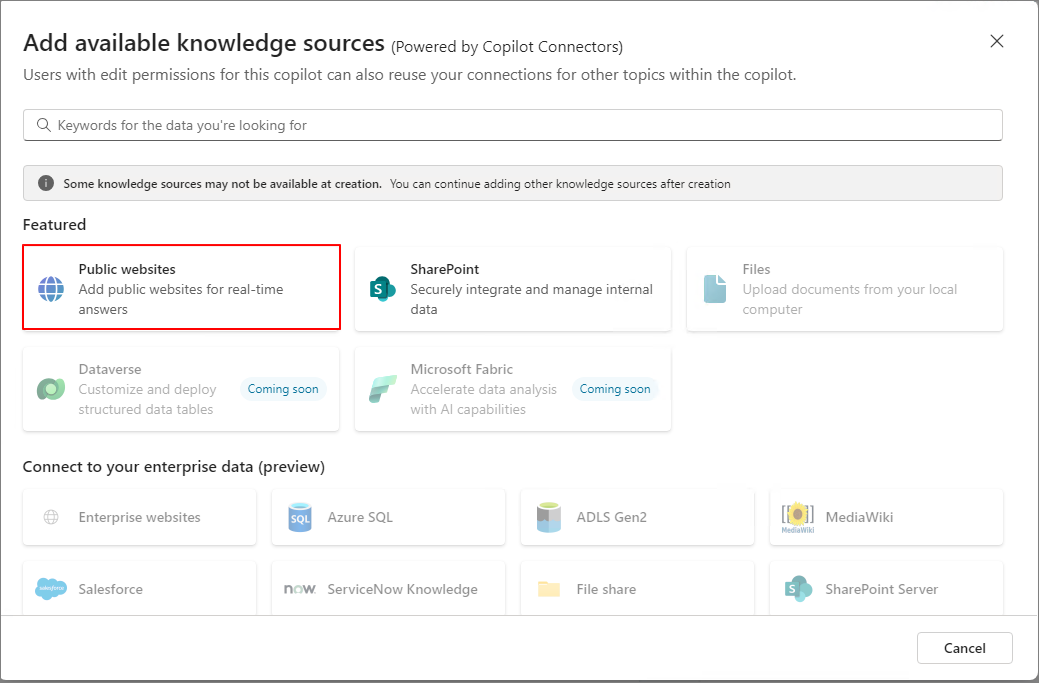This screenshot has width=1039, height=683.
Task: Click 'Connect to your enterprise data (preview)' heading
Action: (174, 466)
